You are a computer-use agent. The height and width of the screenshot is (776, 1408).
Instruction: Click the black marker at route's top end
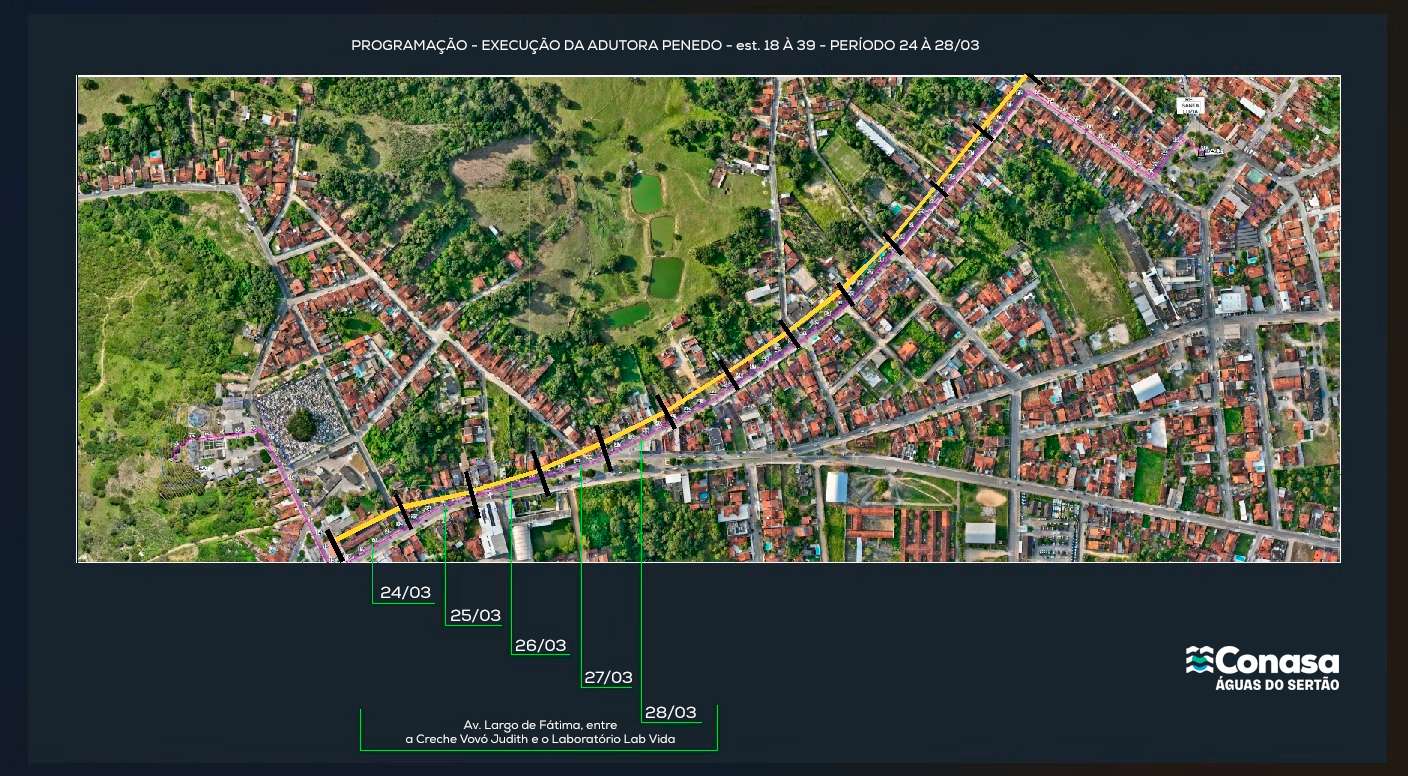[1032, 78]
